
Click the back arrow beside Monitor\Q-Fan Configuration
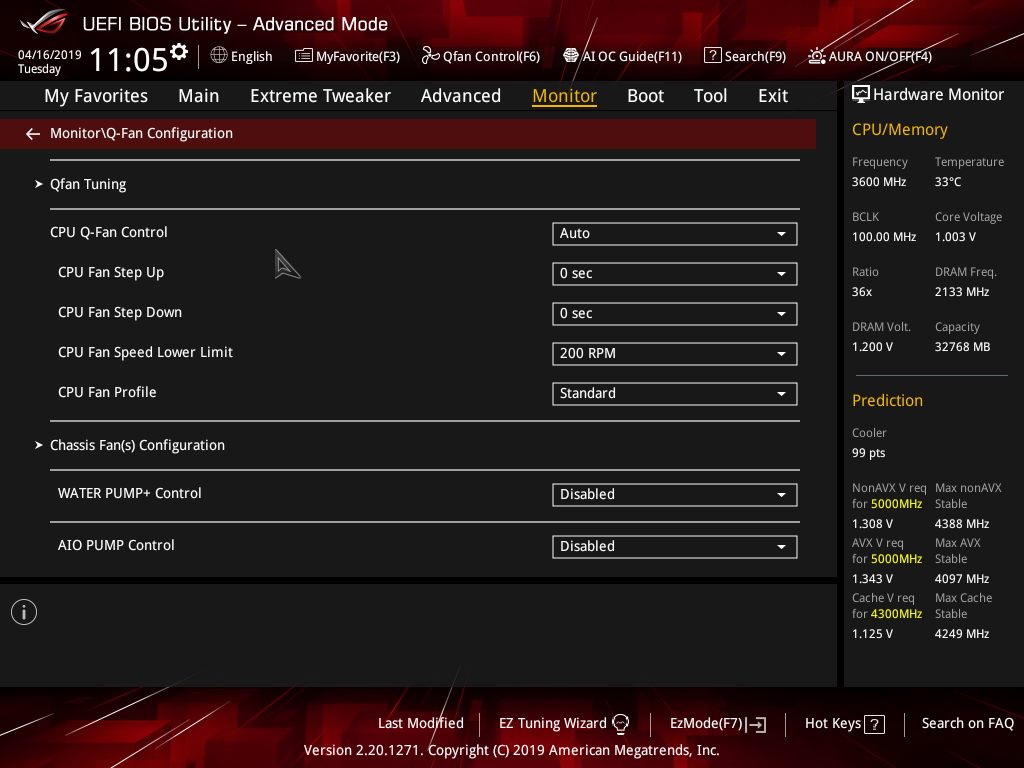(33, 134)
